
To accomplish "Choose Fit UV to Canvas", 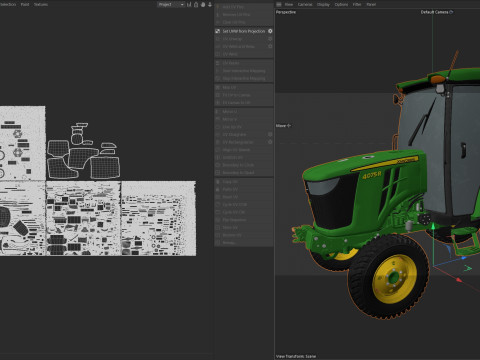I will [244, 95].
